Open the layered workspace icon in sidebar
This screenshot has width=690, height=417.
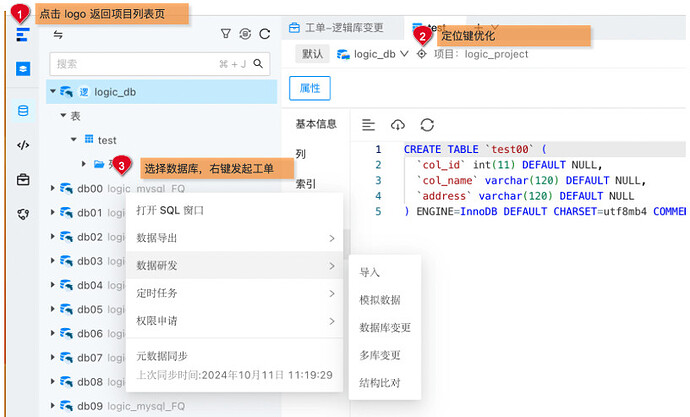coord(23,69)
